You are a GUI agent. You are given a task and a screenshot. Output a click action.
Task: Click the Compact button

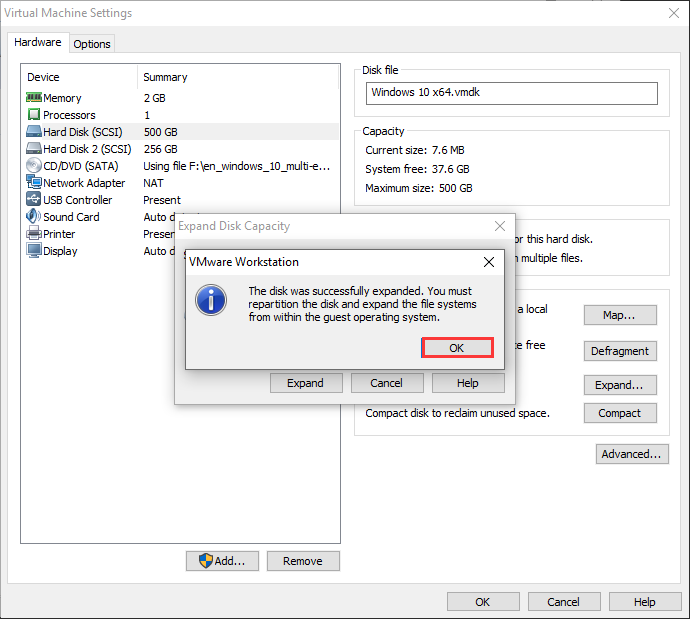620,413
